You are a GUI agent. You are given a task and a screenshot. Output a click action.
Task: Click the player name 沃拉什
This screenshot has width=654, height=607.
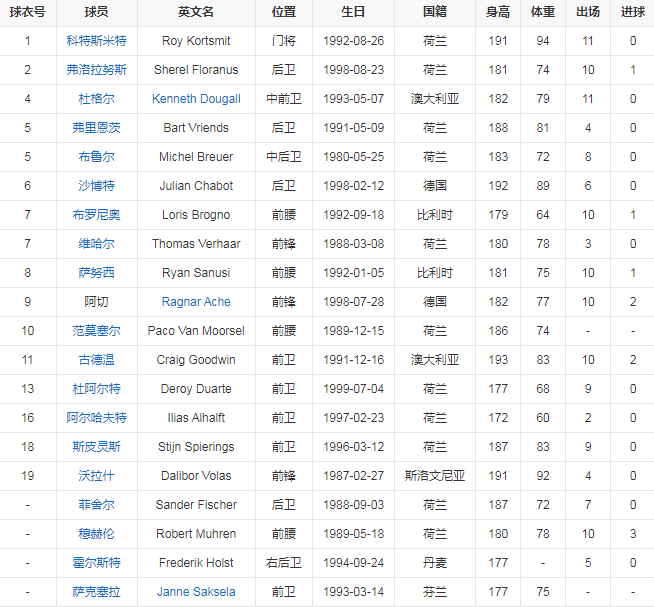coord(97,476)
